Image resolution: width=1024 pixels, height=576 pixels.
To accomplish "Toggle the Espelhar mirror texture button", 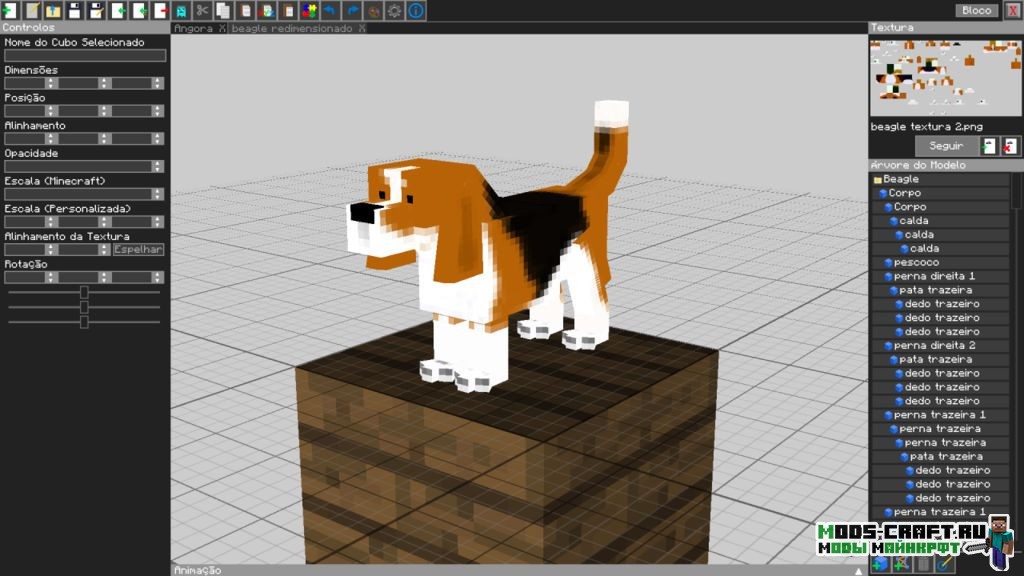I will coord(138,250).
